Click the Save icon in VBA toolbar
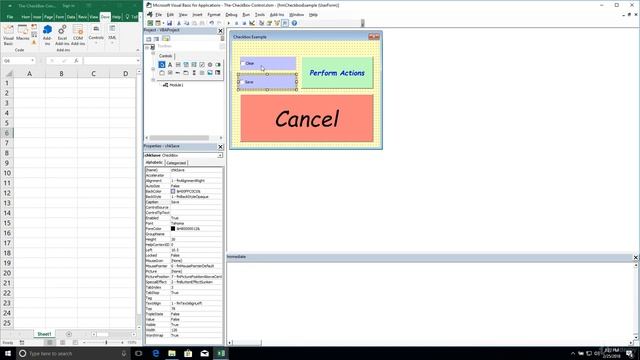 pos(169,23)
